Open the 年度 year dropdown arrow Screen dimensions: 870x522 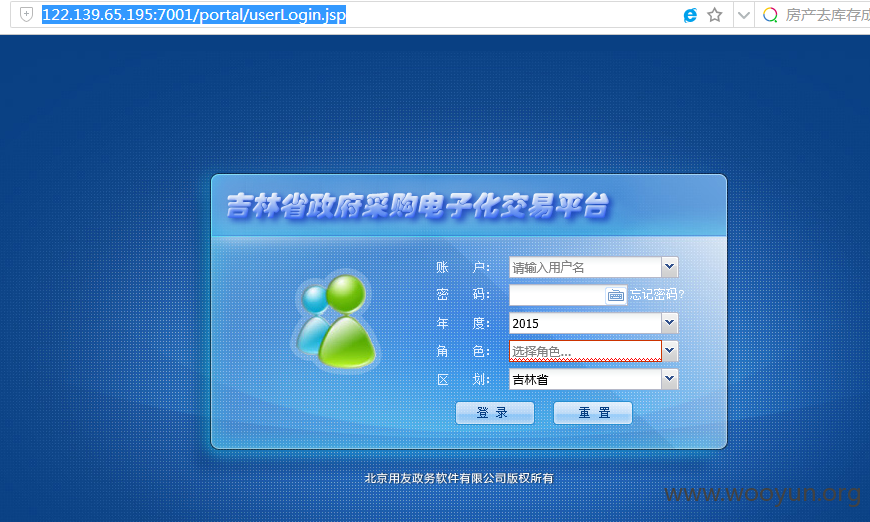pos(670,323)
